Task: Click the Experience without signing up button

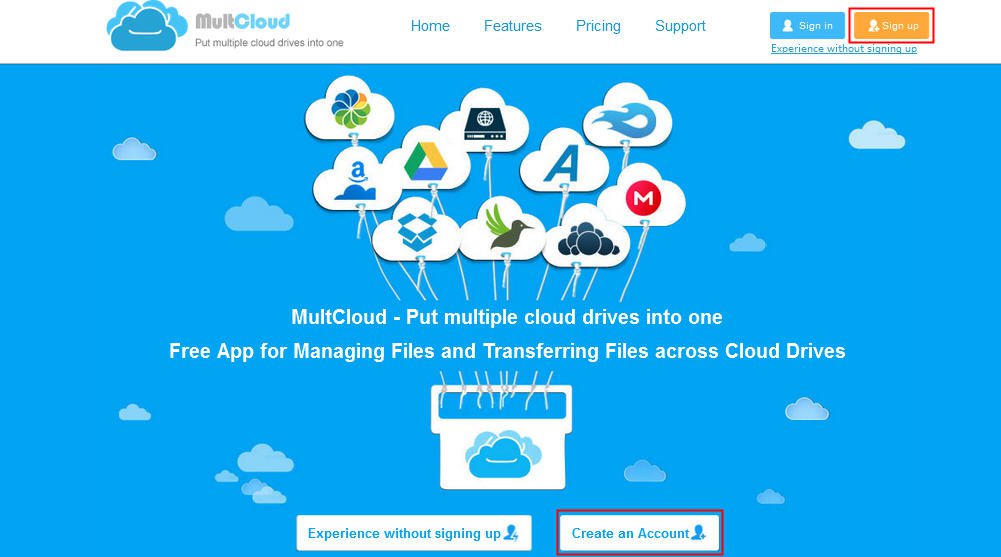Action: [x=414, y=533]
